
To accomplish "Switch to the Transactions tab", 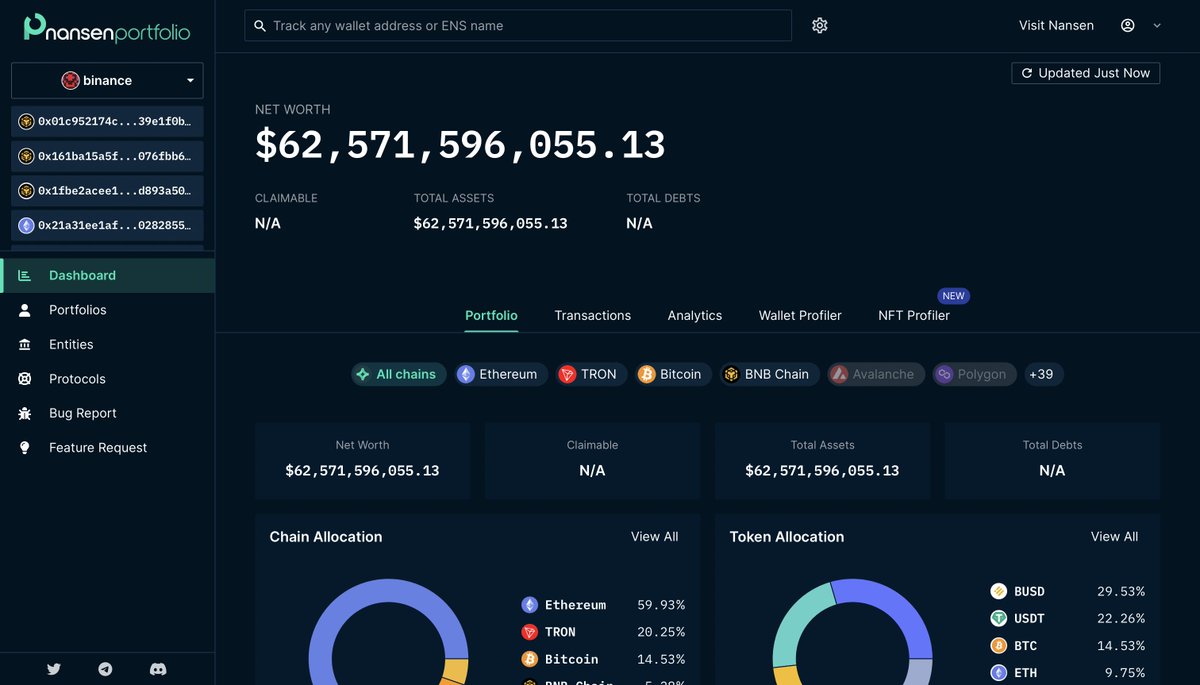I will [x=592, y=315].
